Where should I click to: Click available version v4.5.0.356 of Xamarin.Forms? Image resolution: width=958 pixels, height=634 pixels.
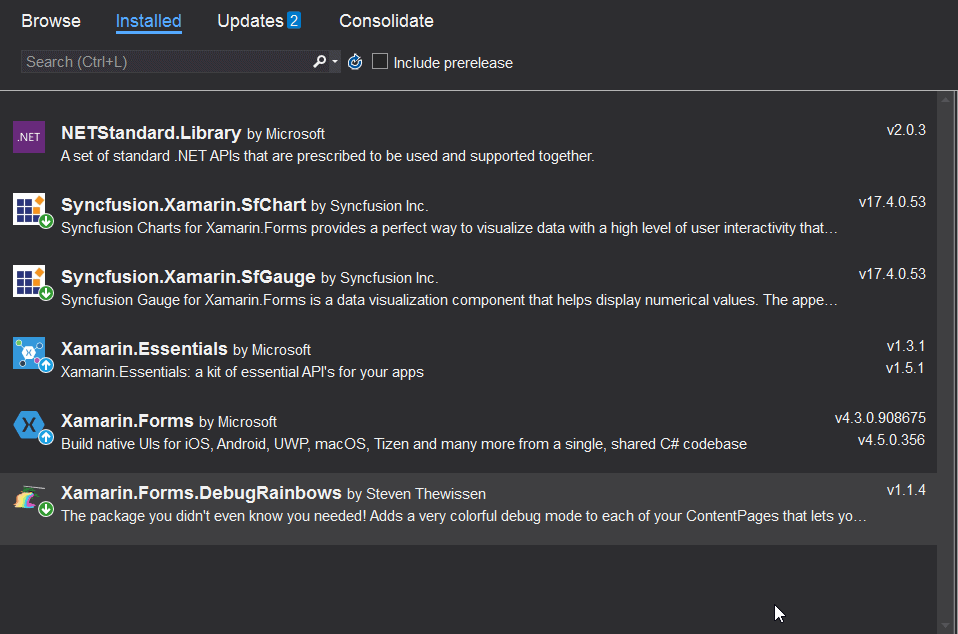click(x=891, y=440)
